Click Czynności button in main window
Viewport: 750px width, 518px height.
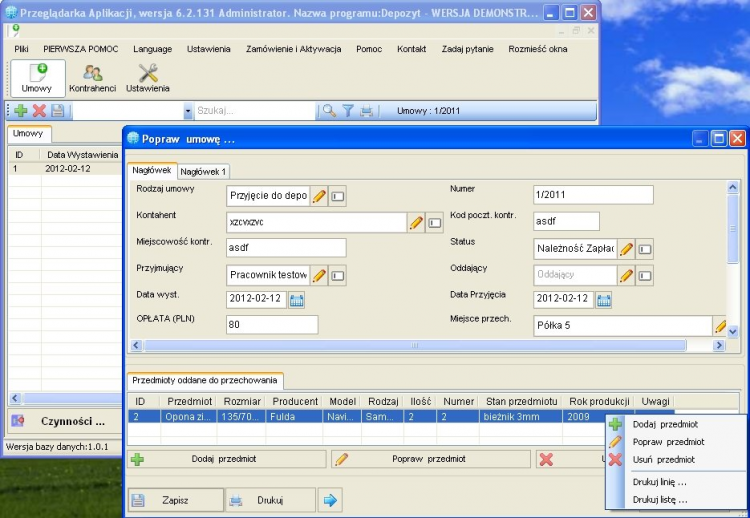pyautogui.click(x=65, y=421)
